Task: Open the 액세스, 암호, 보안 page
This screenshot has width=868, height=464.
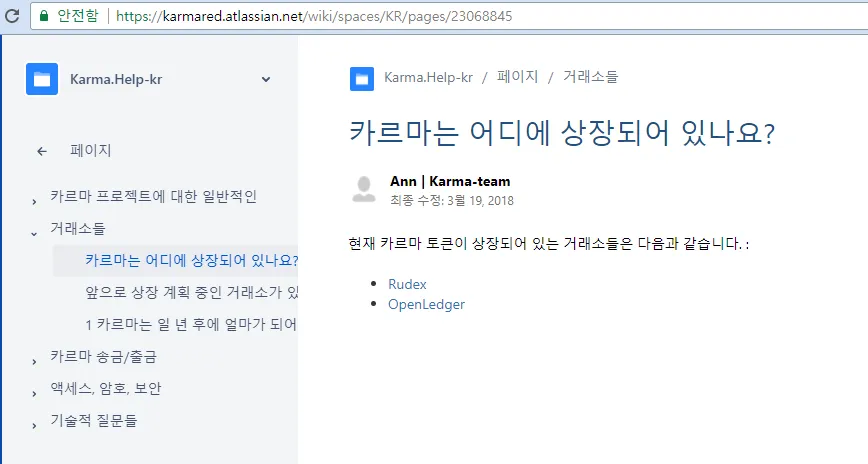Action: [106, 389]
